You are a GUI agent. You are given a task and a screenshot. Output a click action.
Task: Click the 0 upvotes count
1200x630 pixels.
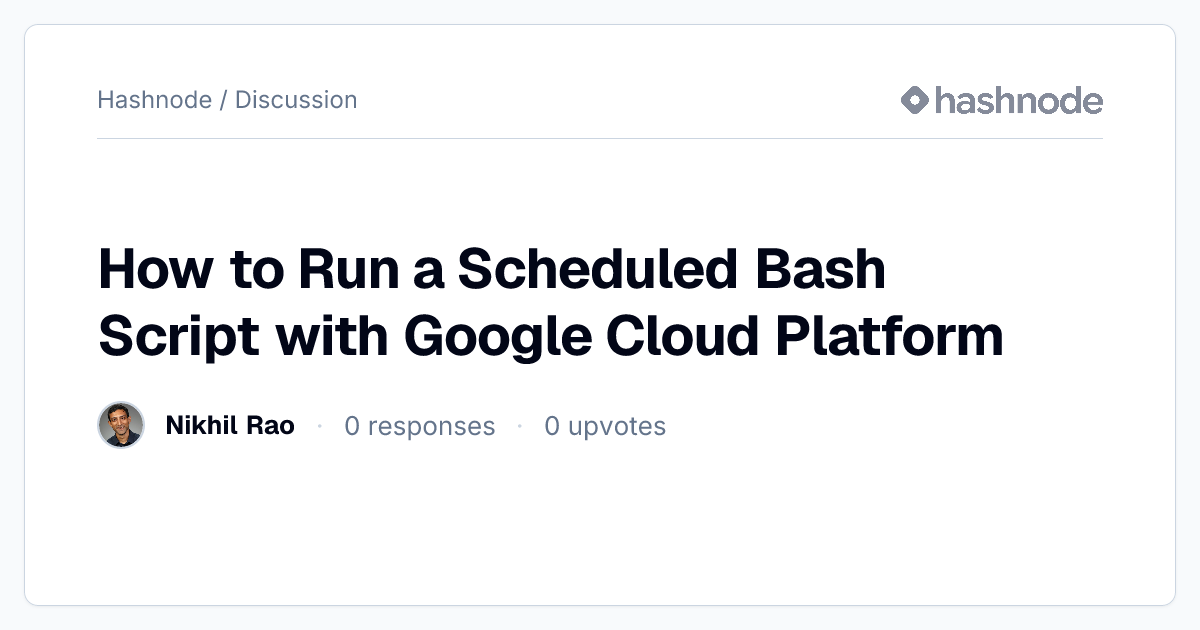[605, 427]
